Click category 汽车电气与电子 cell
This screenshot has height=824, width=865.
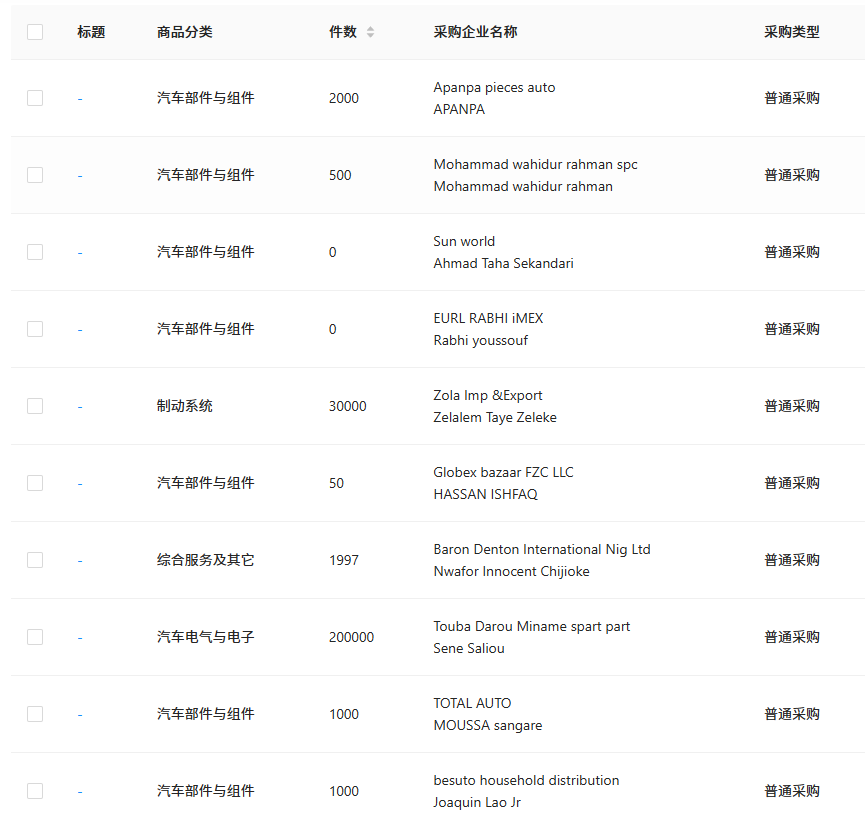click(205, 637)
